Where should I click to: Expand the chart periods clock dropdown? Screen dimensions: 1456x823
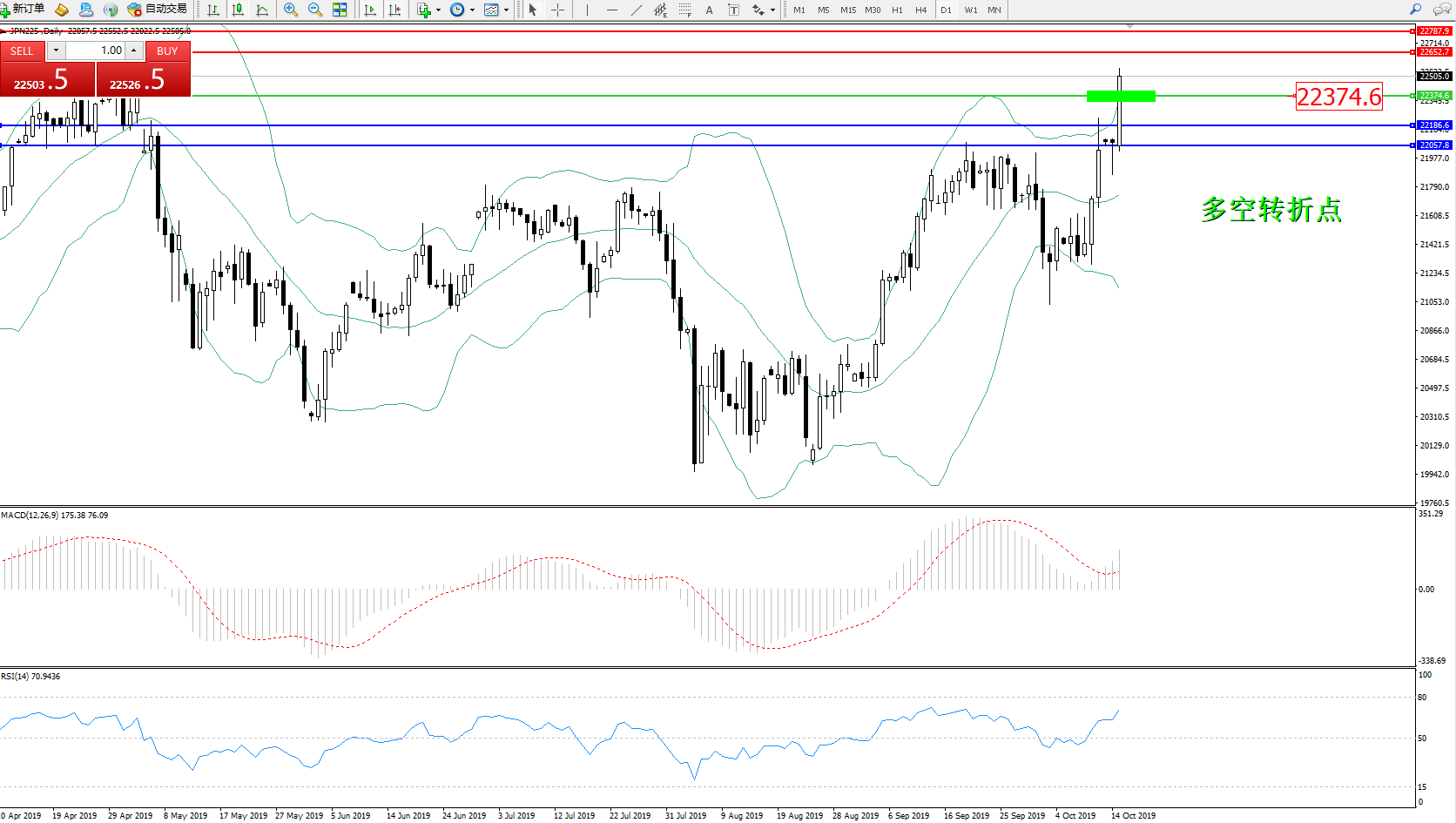[472, 10]
